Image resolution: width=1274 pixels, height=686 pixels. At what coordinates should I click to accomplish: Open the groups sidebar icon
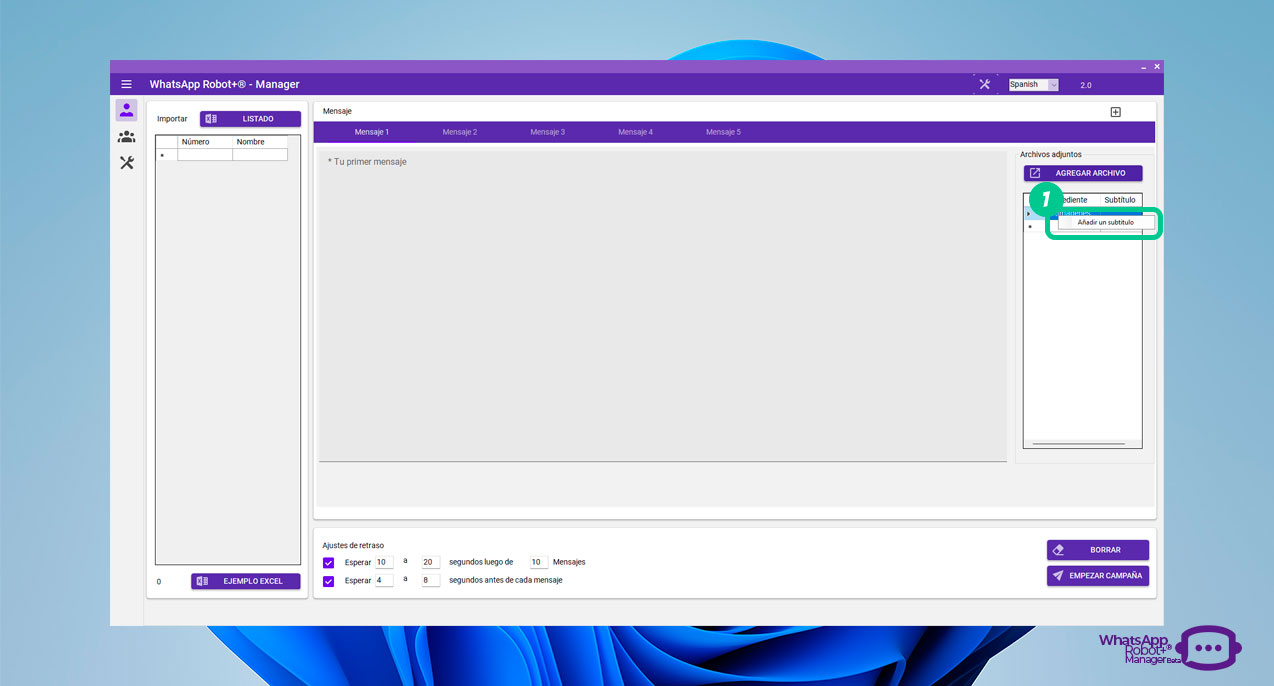point(126,136)
